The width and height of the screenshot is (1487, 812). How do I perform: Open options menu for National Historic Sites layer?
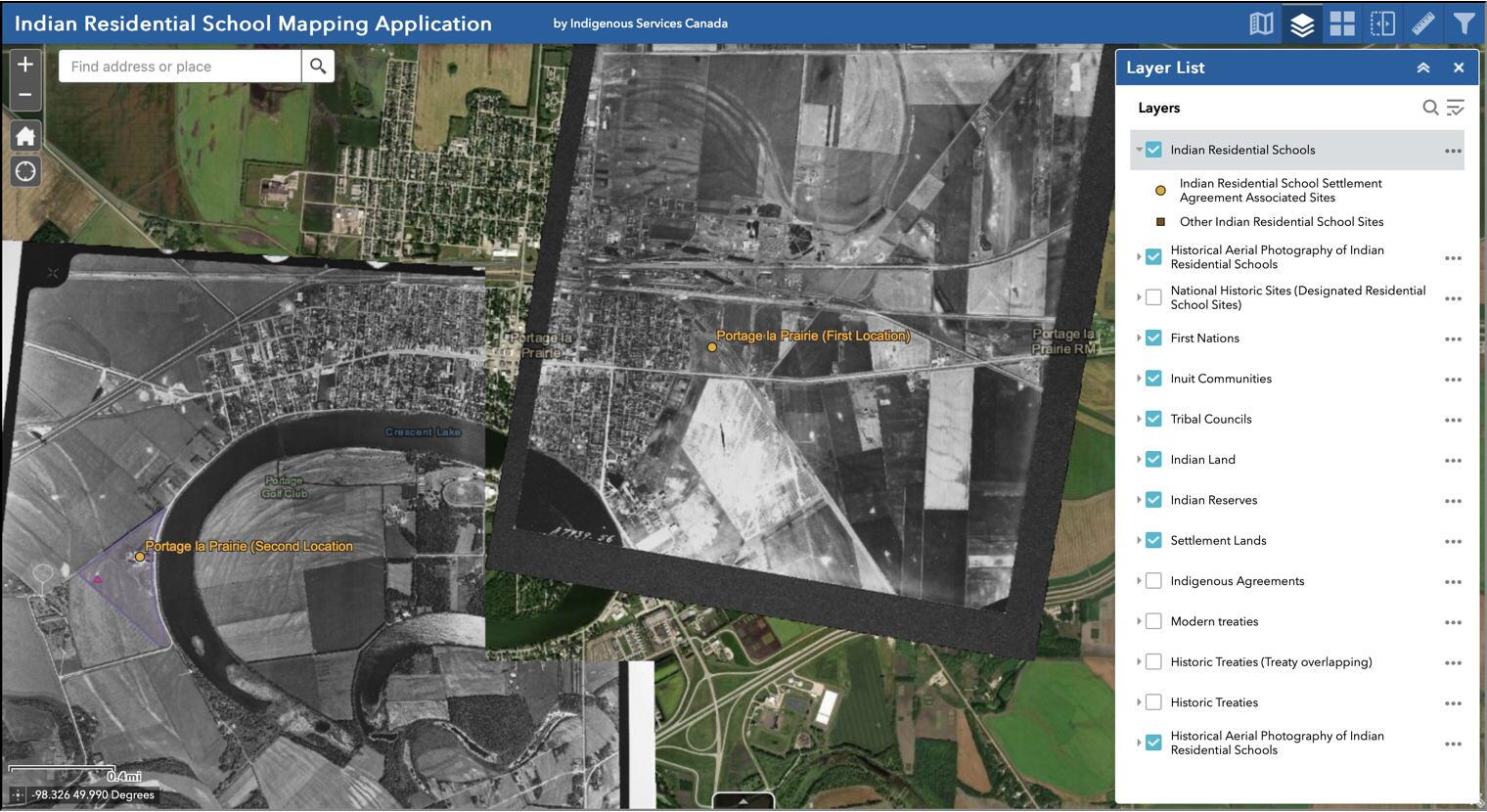click(1453, 298)
